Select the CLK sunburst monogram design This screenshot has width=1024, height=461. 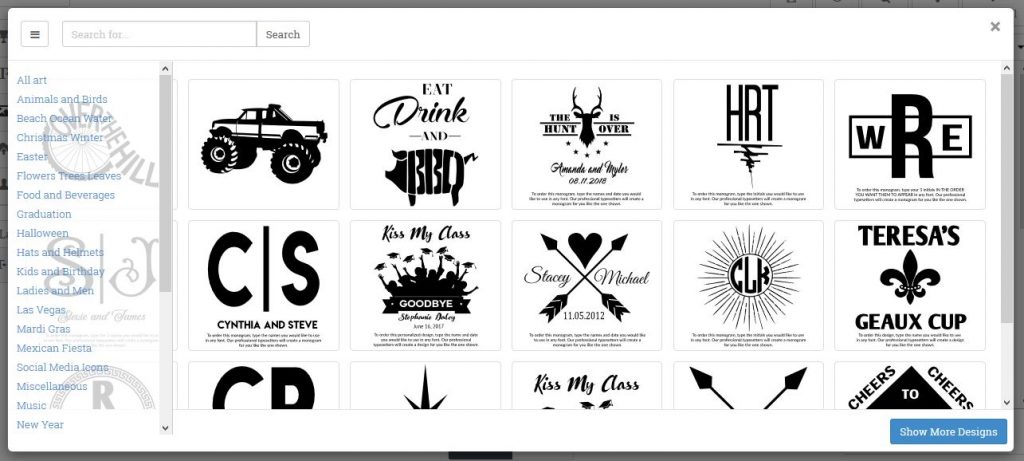[x=748, y=285]
